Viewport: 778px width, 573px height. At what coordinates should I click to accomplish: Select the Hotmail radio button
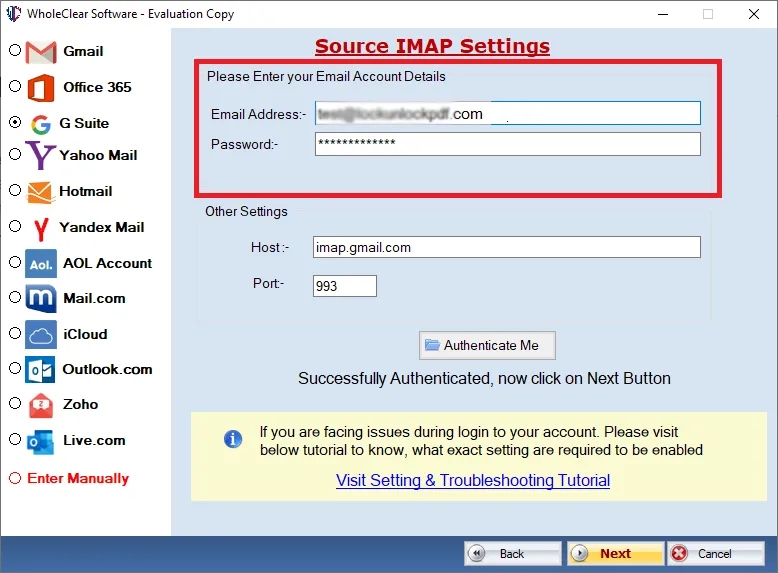(15, 191)
